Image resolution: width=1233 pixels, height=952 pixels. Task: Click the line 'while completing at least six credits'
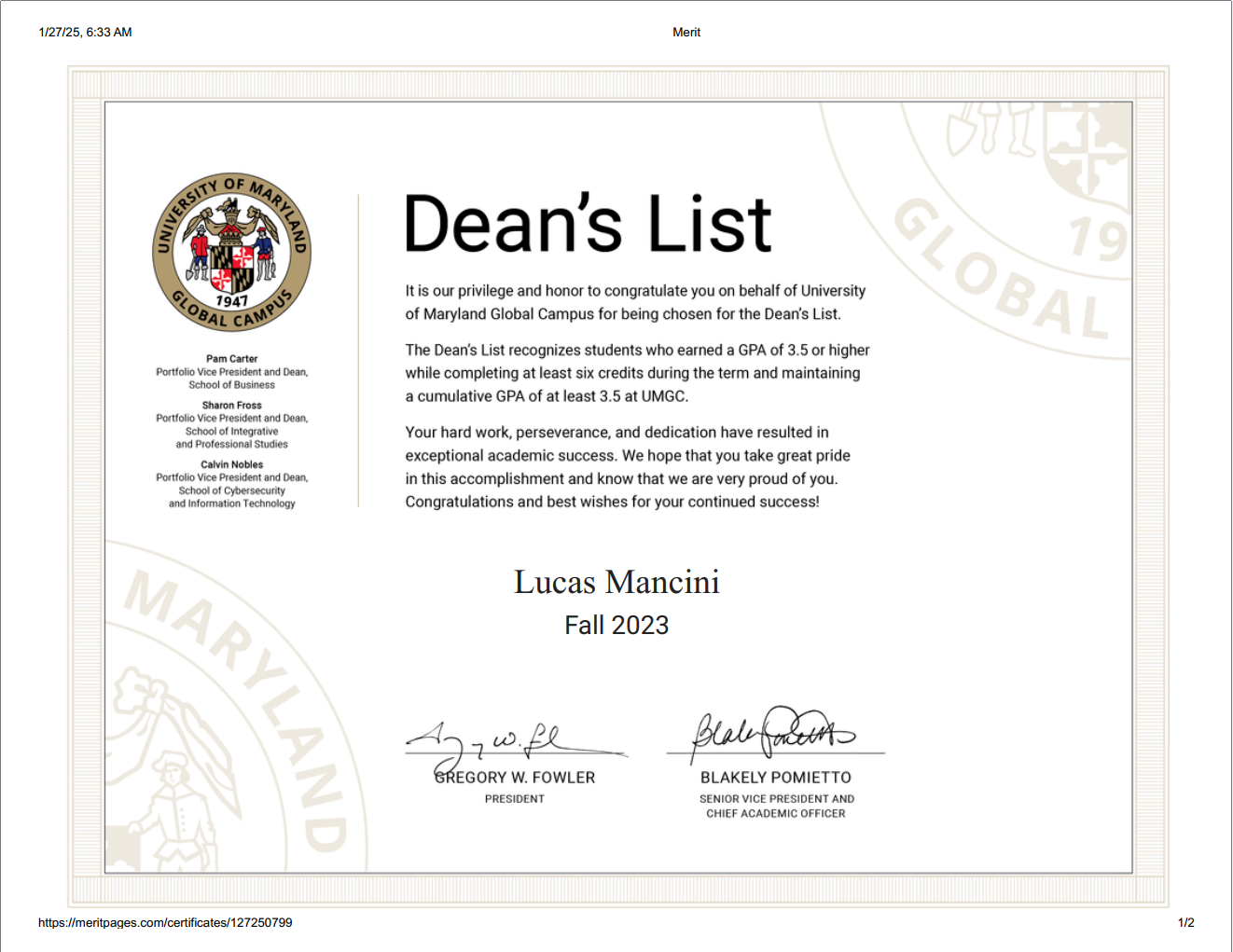(632, 373)
